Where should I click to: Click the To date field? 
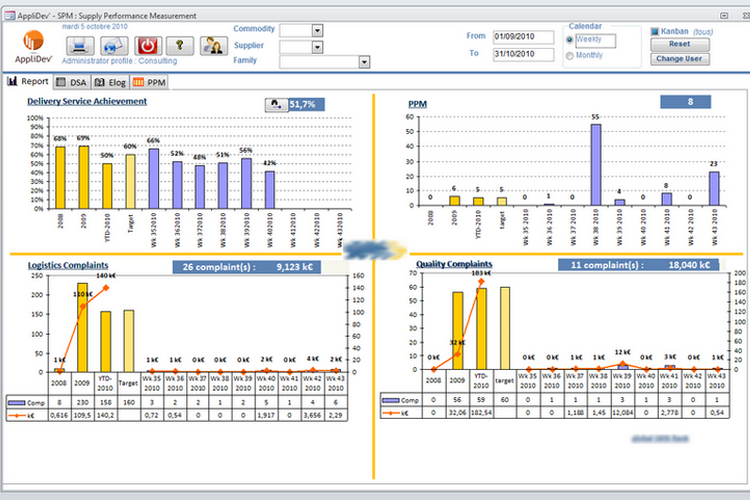[524, 54]
